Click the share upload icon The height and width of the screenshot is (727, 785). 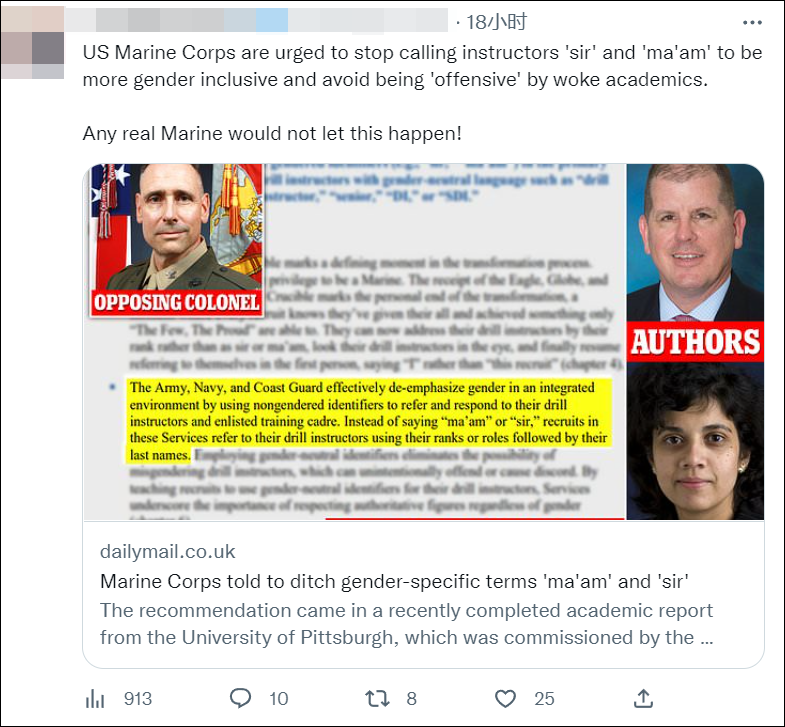pyautogui.click(x=643, y=698)
